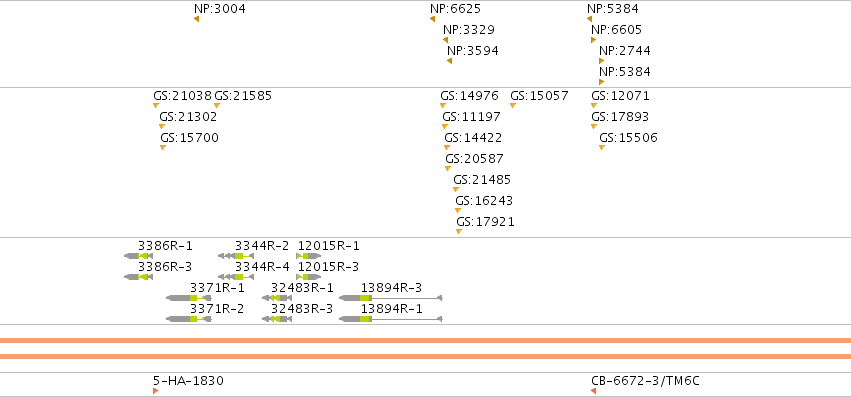Click the GS:21585 insertion marker
This screenshot has width=851, height=397.
[217, 105]
